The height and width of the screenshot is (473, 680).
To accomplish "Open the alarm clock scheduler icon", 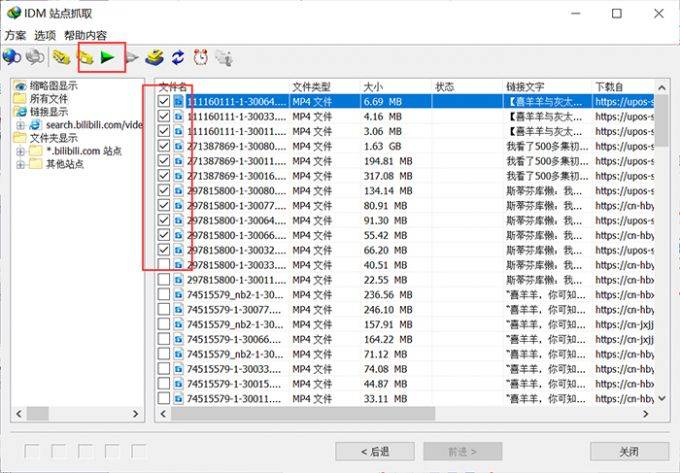I will pos(200,57).
